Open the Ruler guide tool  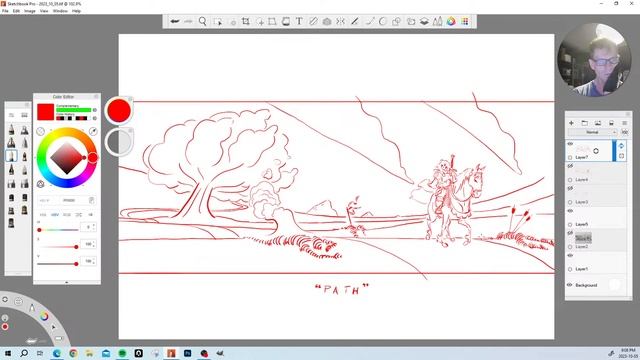tap(313, 22)
